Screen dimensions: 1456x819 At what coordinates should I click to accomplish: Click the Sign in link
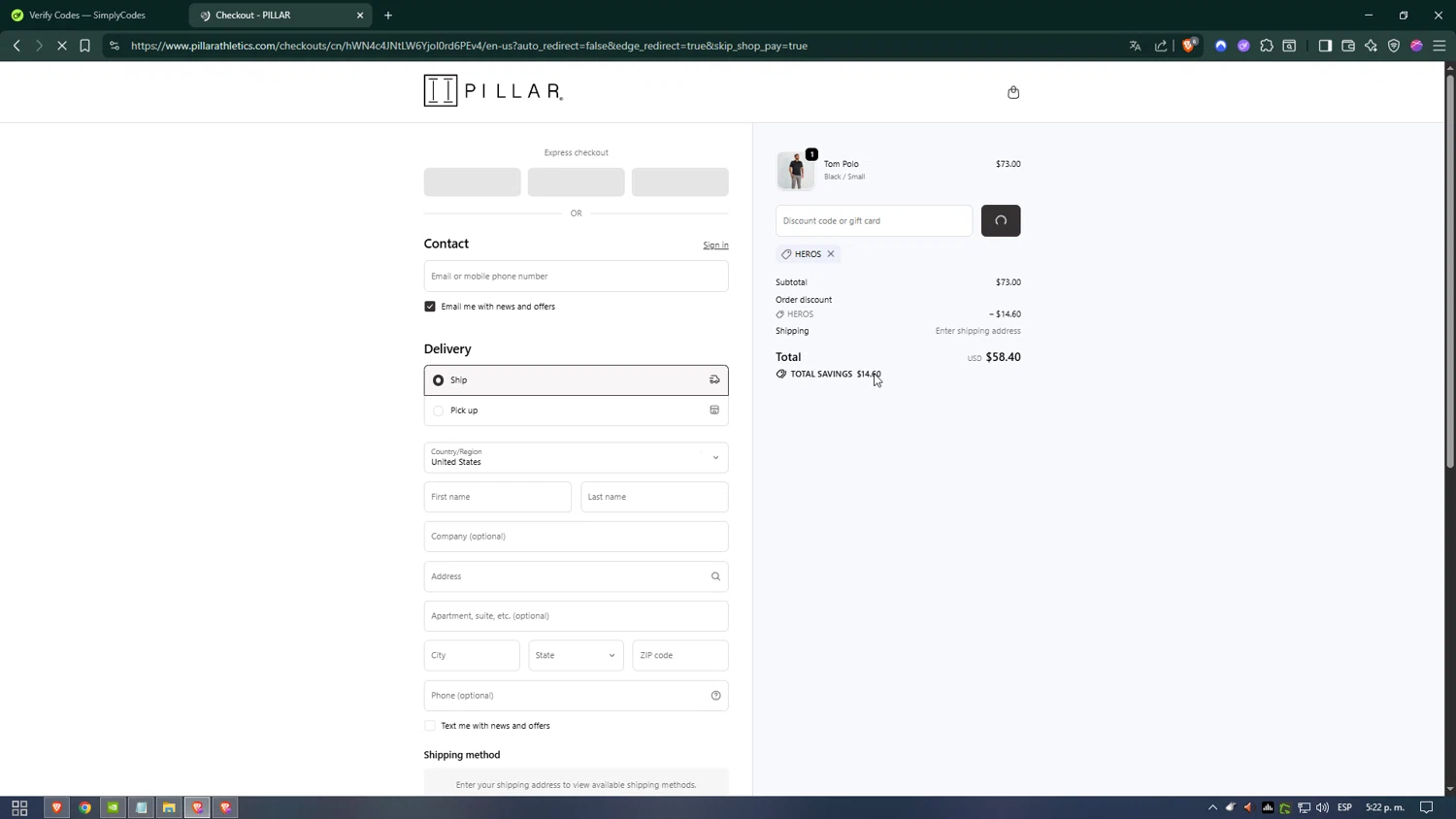[715, 246]
